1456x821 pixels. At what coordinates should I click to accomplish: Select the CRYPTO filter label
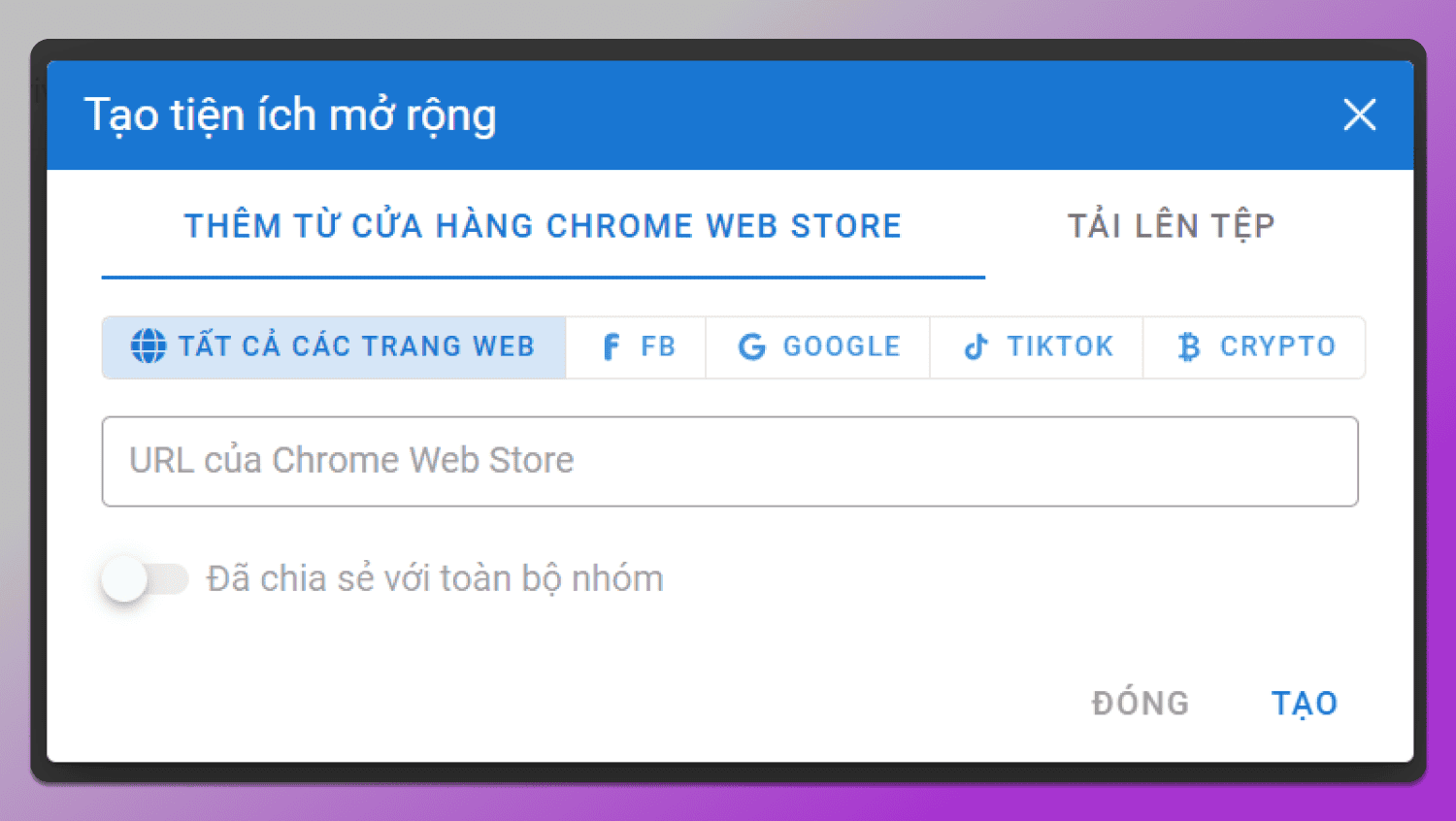click(x=1277, y=346)
